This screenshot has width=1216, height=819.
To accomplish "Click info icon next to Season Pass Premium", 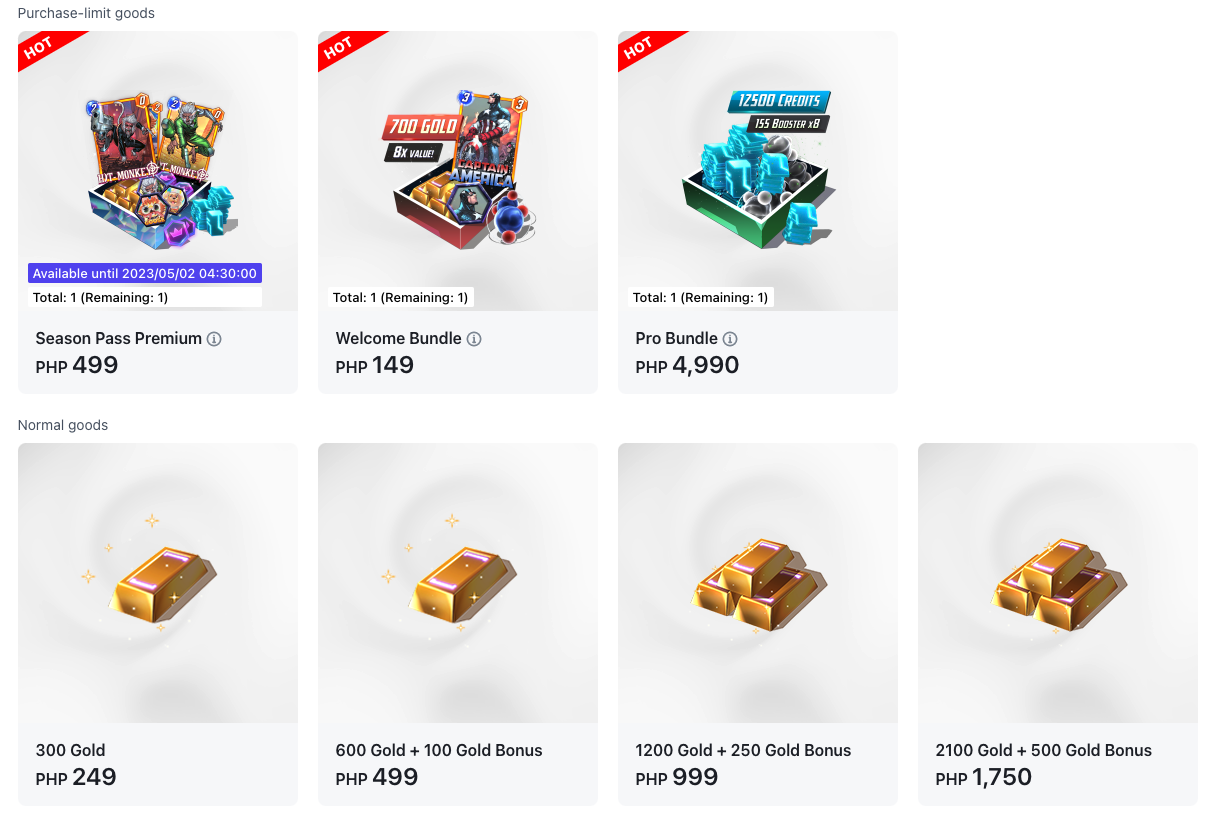I will 214,339.
